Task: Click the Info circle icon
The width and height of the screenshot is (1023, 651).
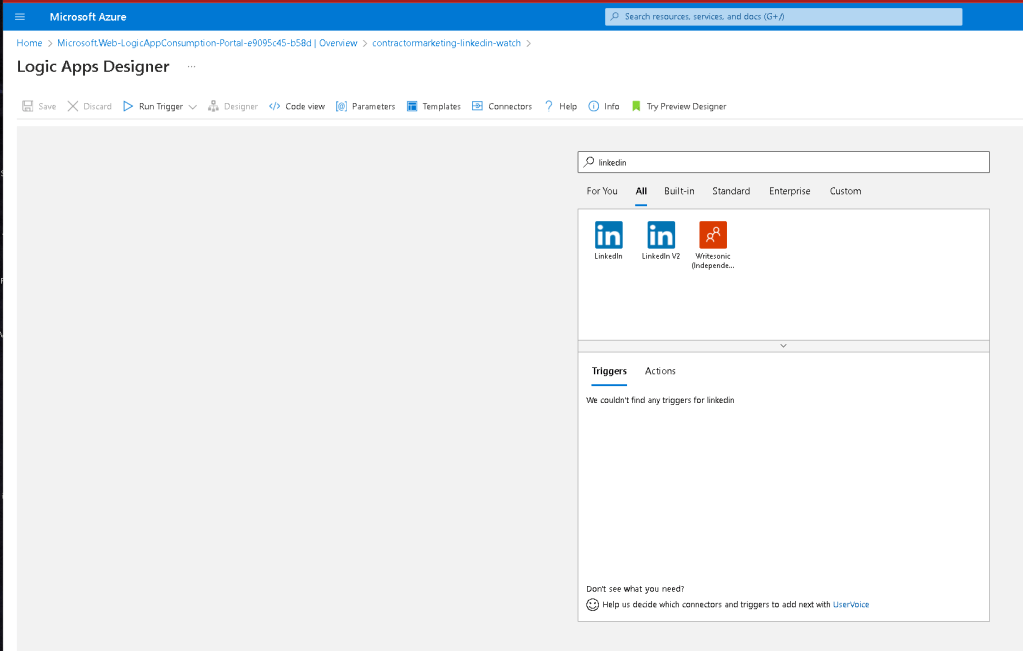Action: pyautogui.click(x=594, y=106)
